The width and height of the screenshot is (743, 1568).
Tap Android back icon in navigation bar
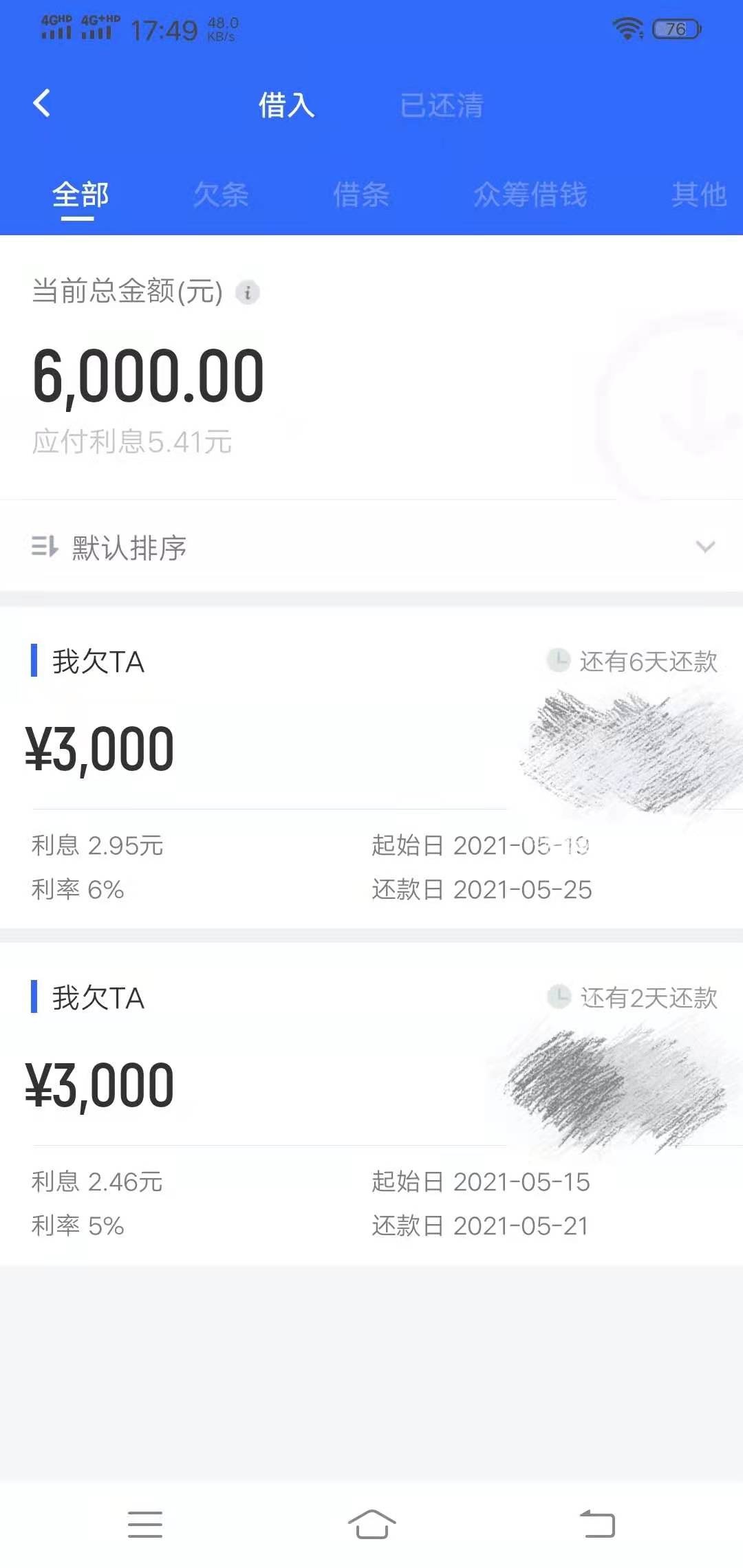tap(597, 1523)
